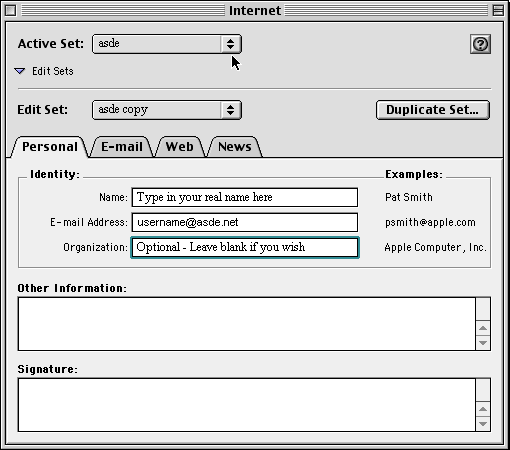Click inside the Signature text area
Screen dimensions: 510x450
click(x=247, y=405)
